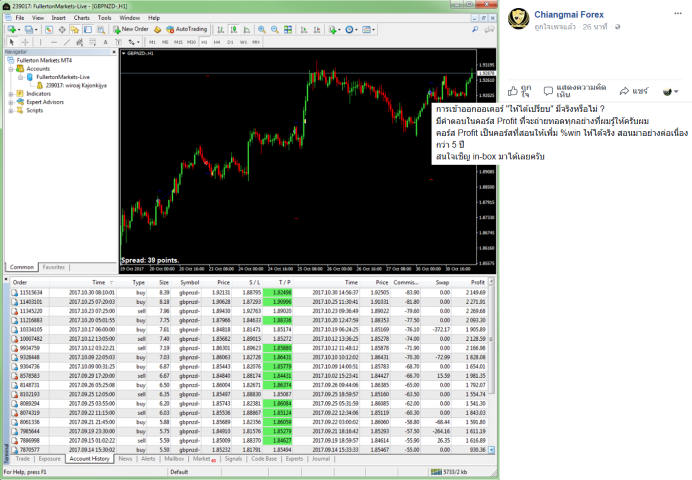Select the equidistant channel tool

coord(79,42)
